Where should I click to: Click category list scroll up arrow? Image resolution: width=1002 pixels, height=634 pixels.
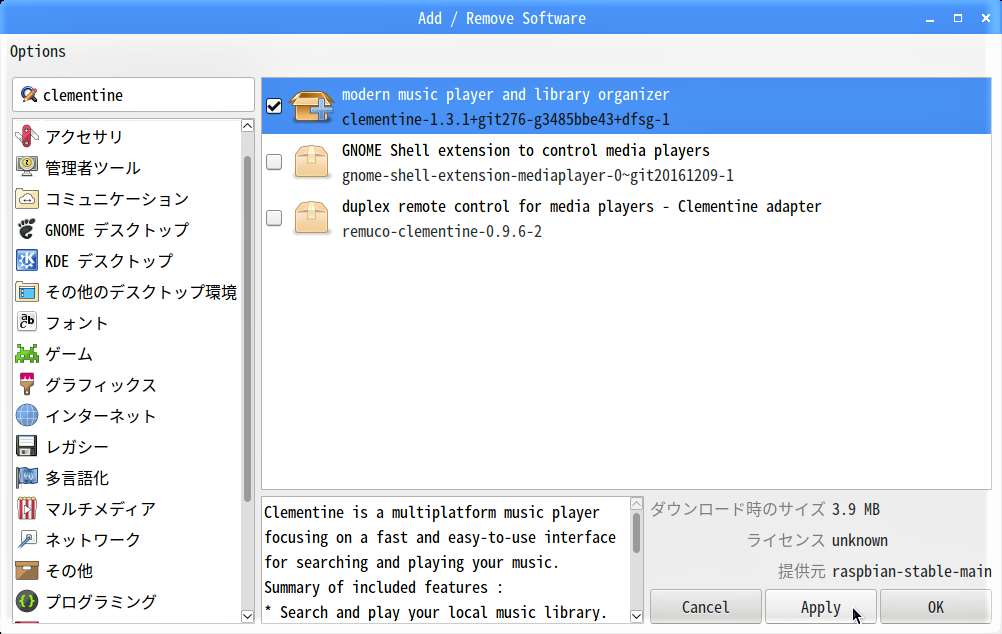click(248, 126)
